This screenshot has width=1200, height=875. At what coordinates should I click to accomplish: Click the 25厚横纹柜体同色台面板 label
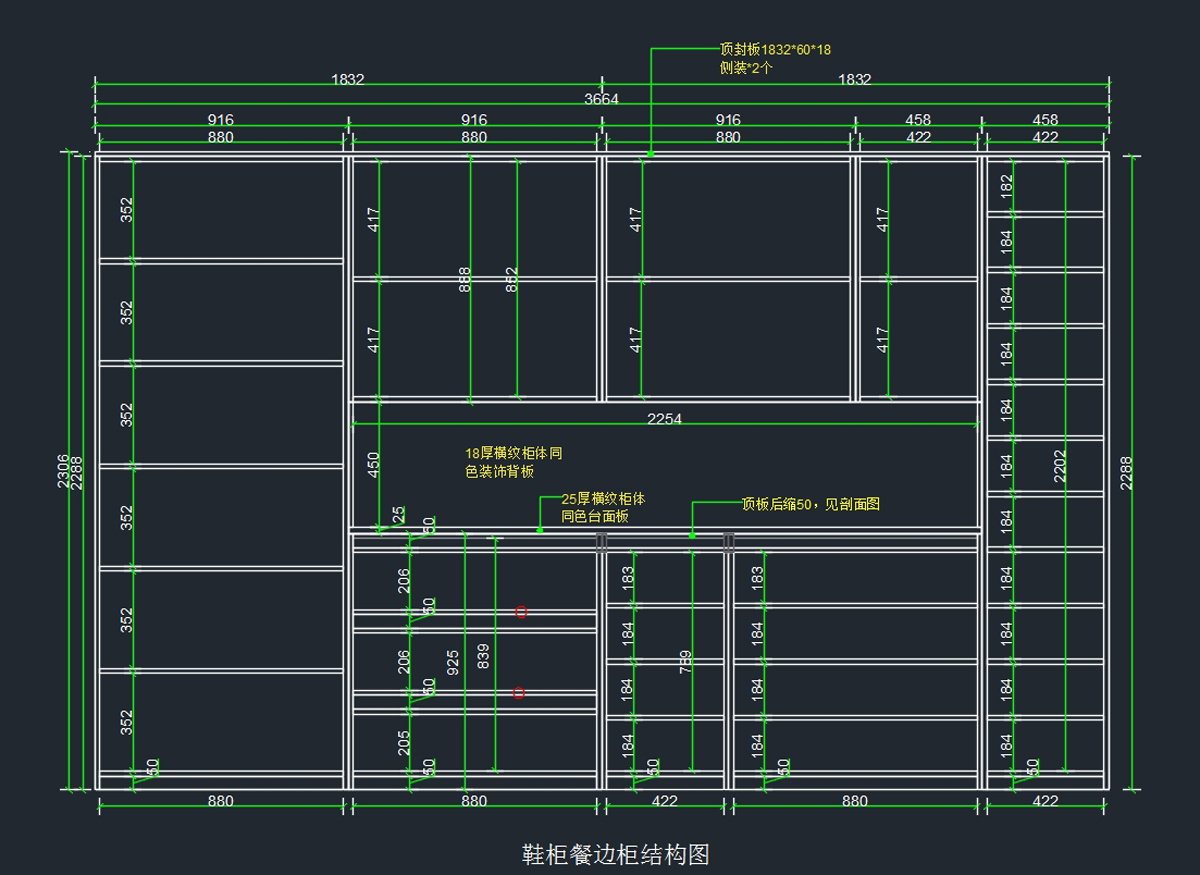click(603, 507)
